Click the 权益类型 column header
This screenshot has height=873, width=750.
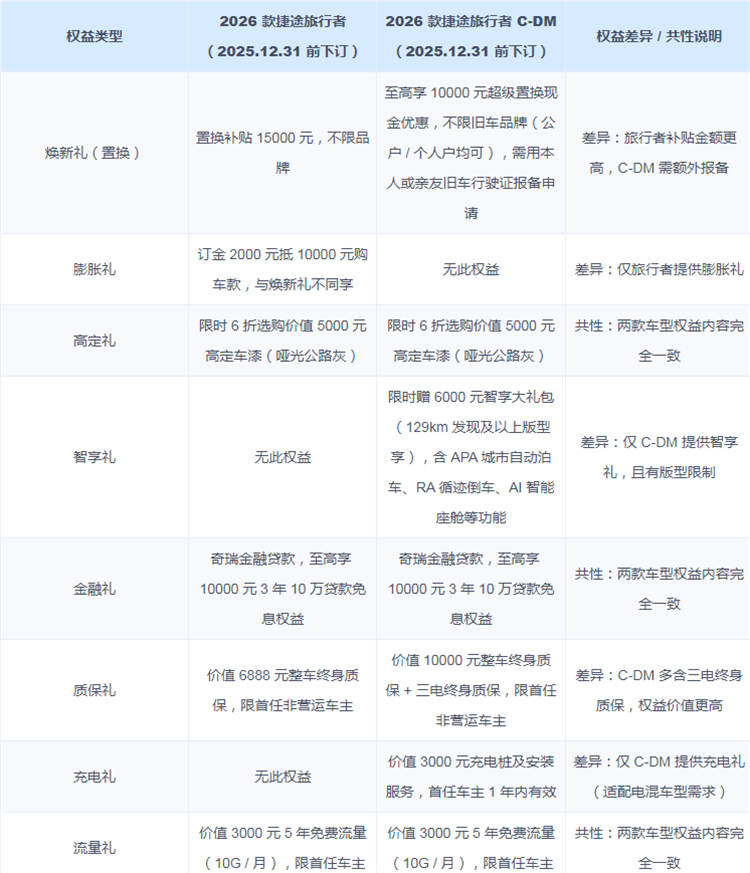94,36
